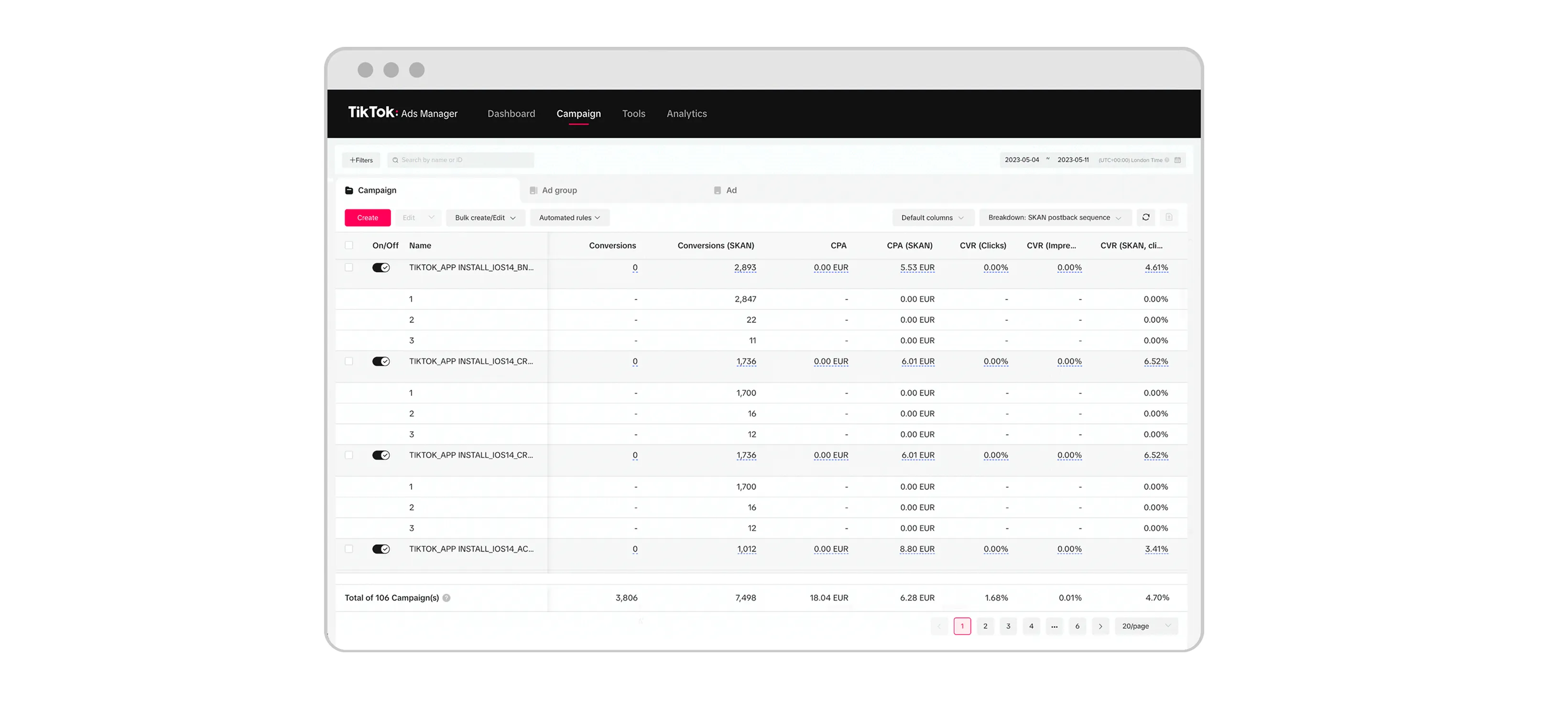Click the Campaign folder icon
This screenshot has height=702, width=1568.
(349, 191)
